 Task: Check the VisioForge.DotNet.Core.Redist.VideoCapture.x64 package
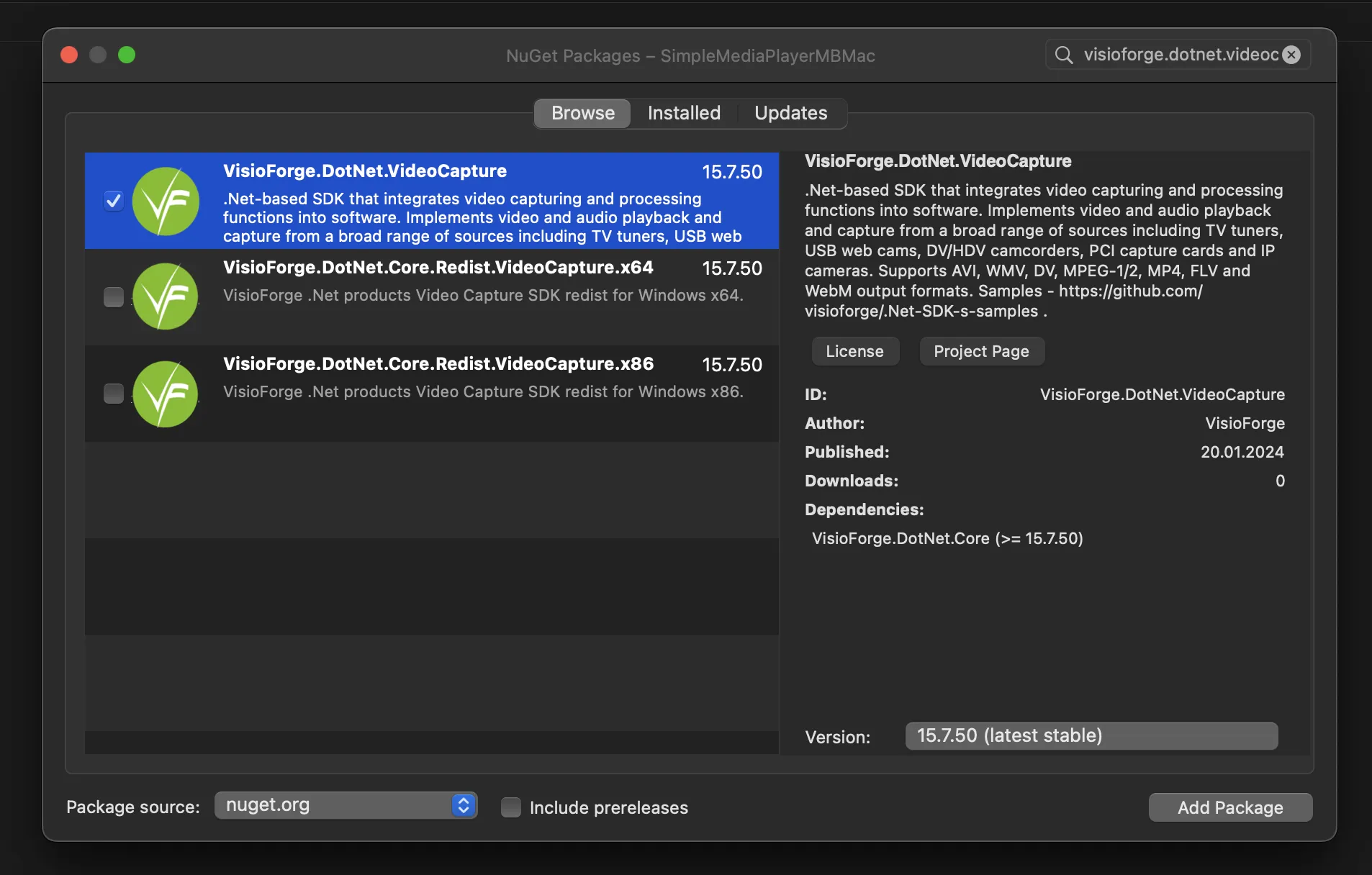(x=113, y=296)
